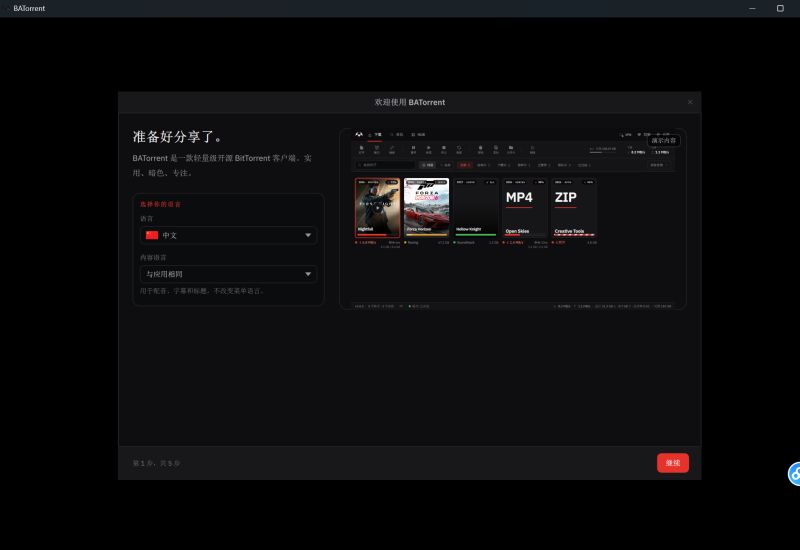Click the China flag icon
The image size is (800, 550).
click(x=152, y=235)
